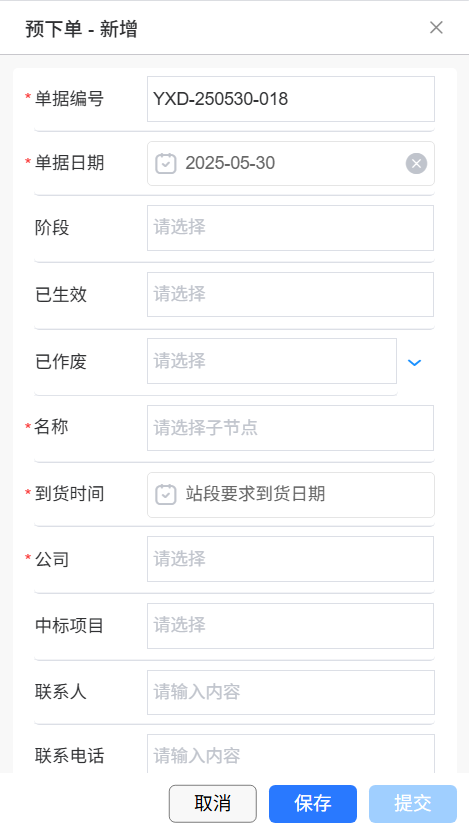Image resolution: width=469 pixels, height=834 pixels.
Task: Clear the 单据日期 date value
Action: coord(416,163)
